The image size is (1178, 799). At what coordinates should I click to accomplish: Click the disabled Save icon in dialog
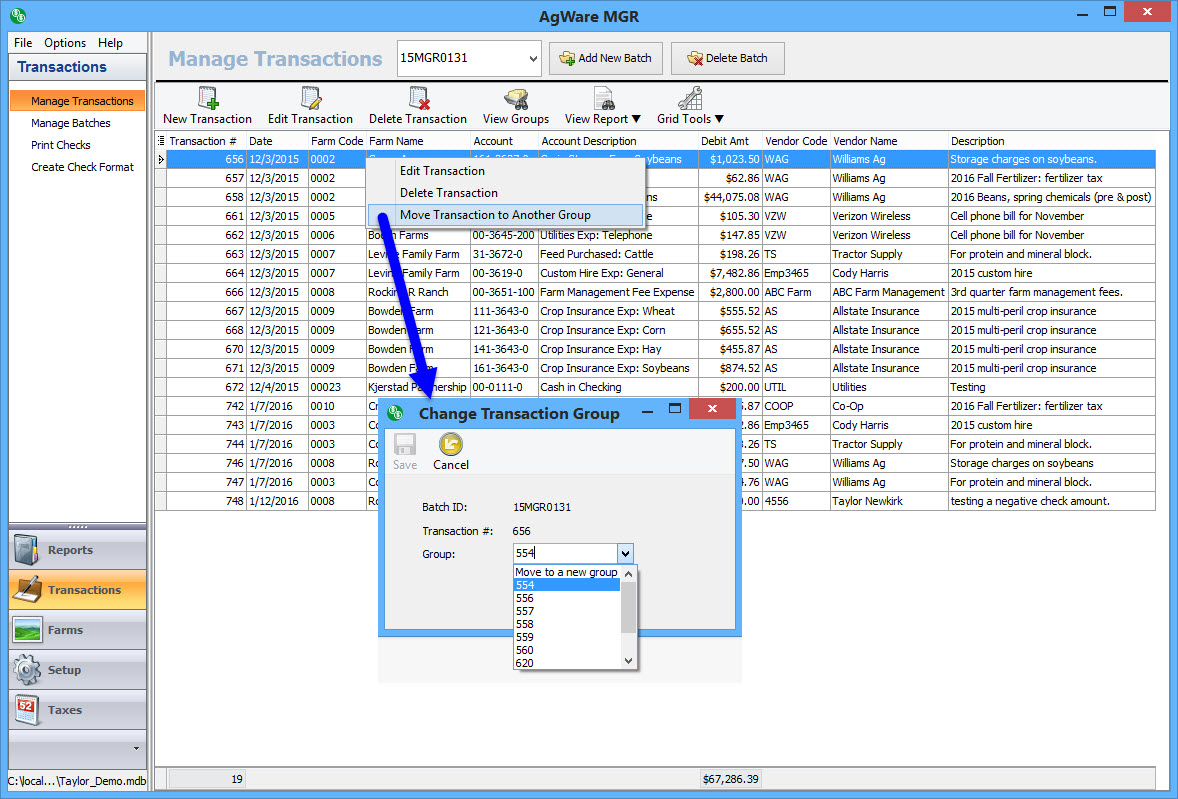405,445
